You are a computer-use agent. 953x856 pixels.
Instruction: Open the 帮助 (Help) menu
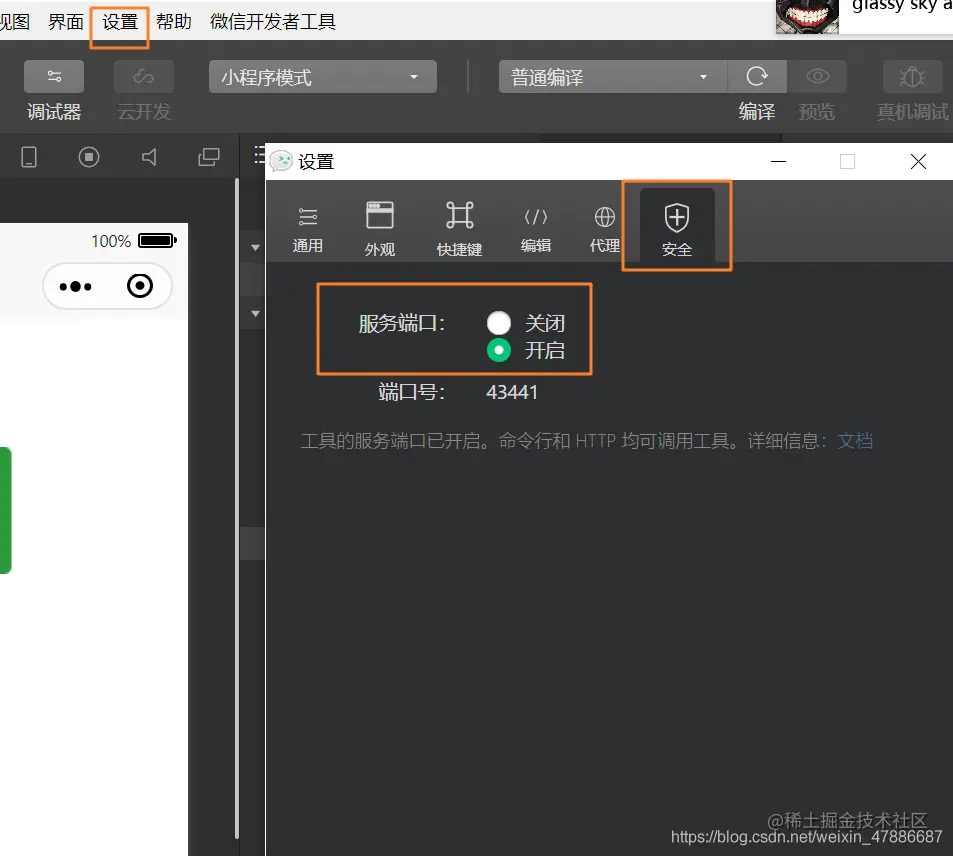[173, 21]
